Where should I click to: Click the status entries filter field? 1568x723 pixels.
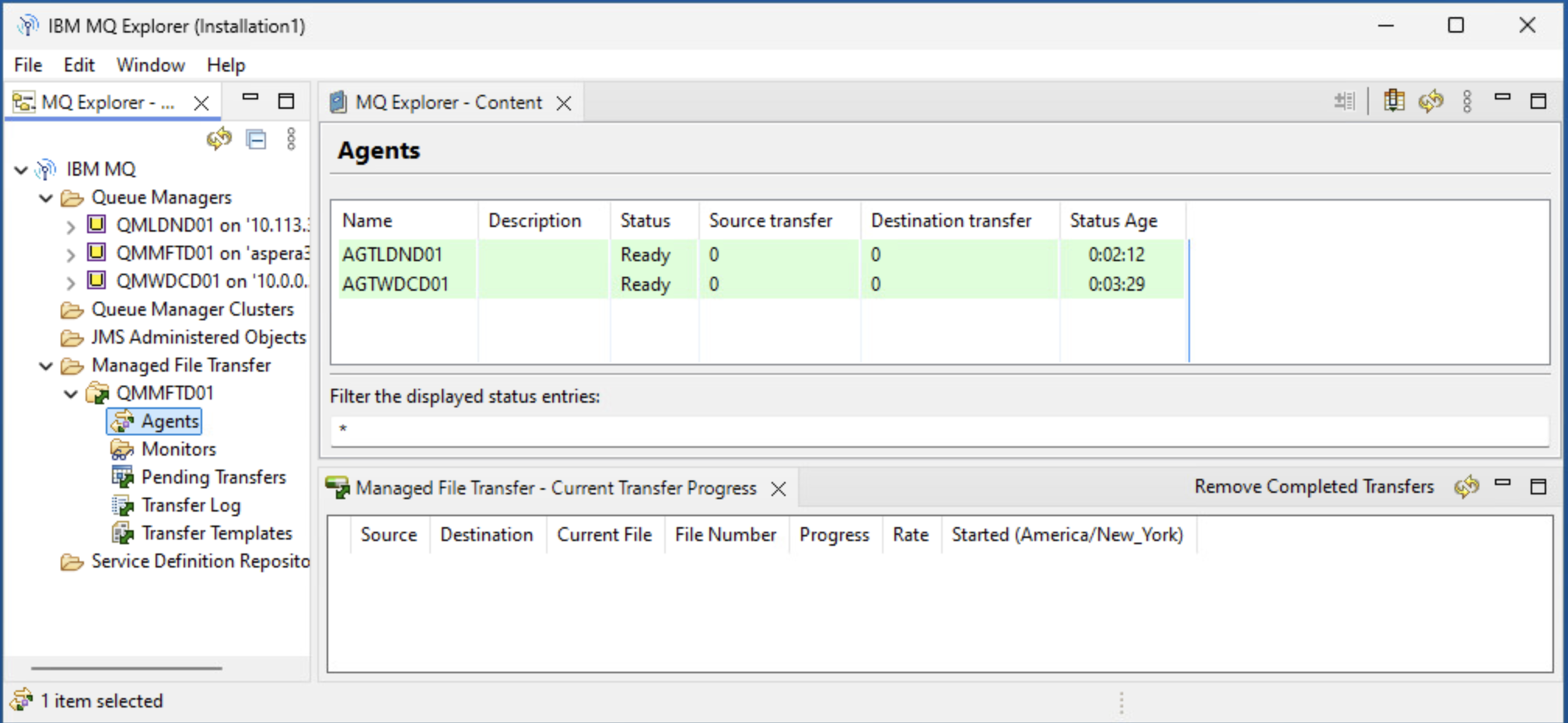coord(940,430)
